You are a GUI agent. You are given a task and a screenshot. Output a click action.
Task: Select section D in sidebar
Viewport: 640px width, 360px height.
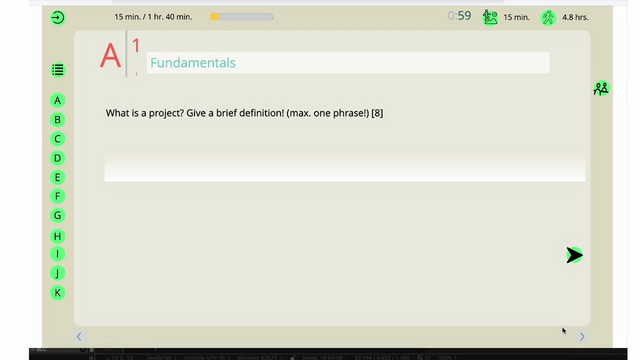[x=58, y=158]
